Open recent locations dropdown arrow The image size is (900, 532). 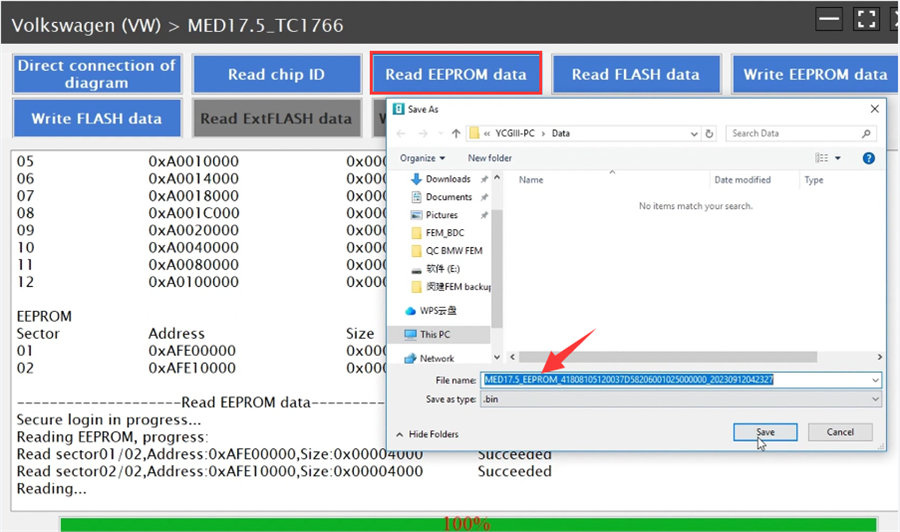coord(440,133)
